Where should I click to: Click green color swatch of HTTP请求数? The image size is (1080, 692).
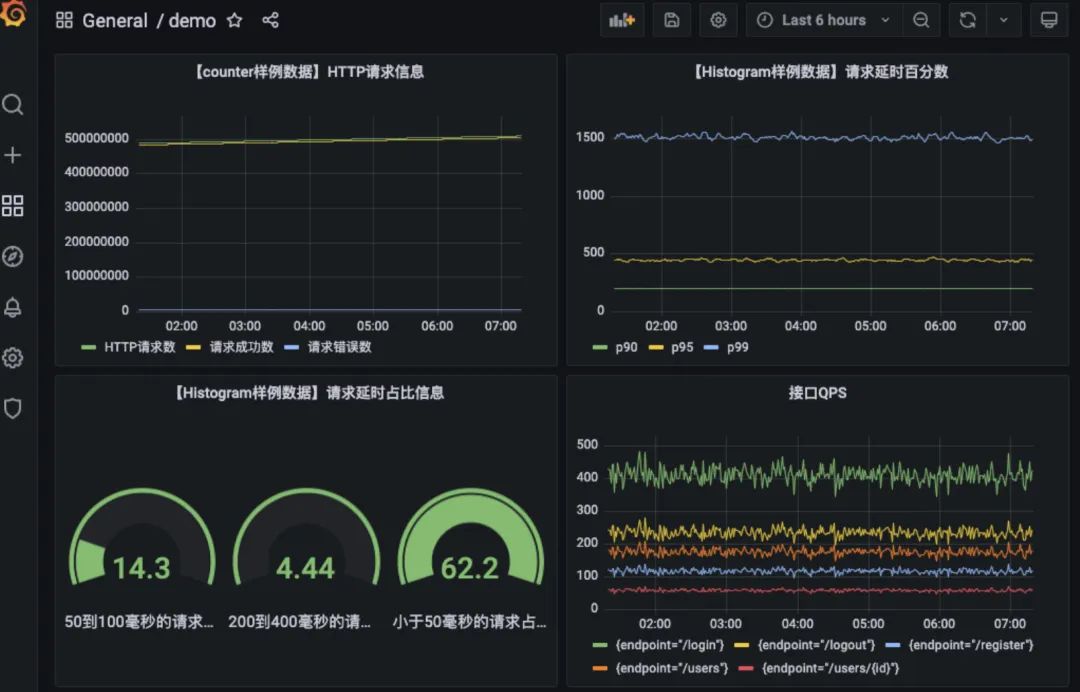point(88,347)
